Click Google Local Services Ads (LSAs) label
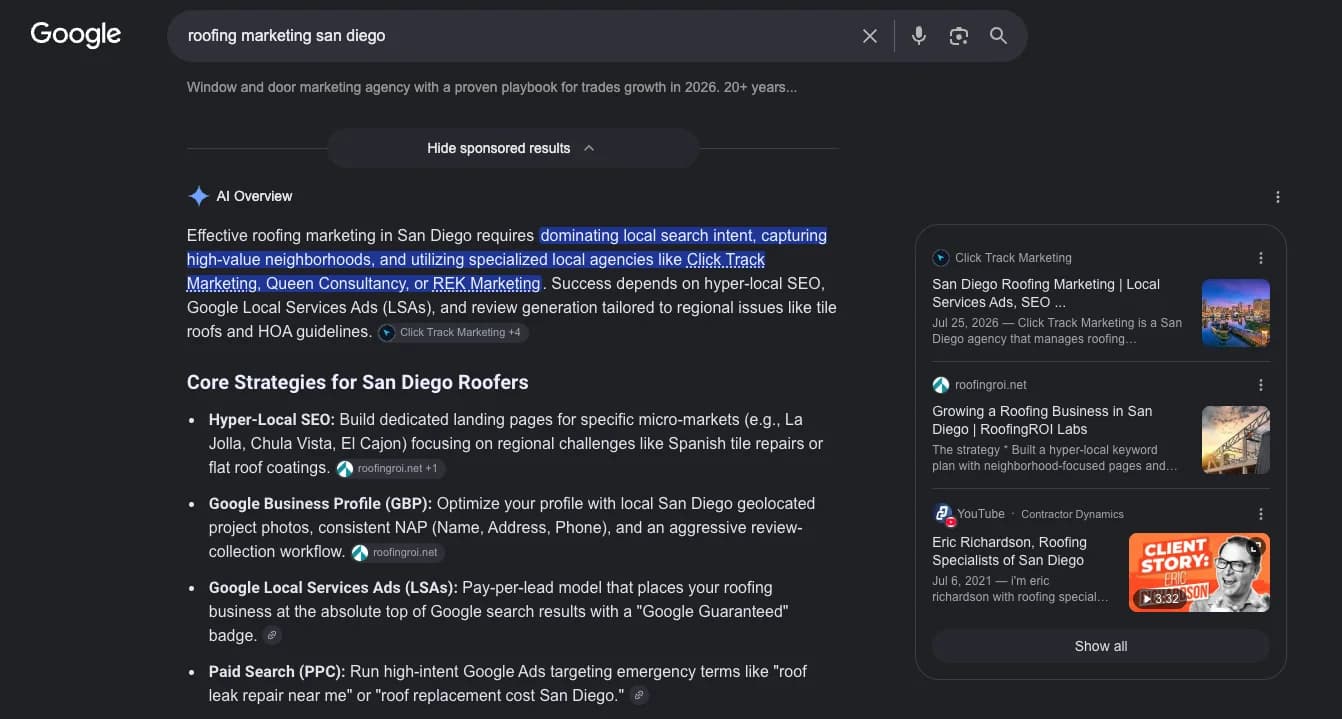The width and height of the screenshot is (1342, 719). point(333,587)
